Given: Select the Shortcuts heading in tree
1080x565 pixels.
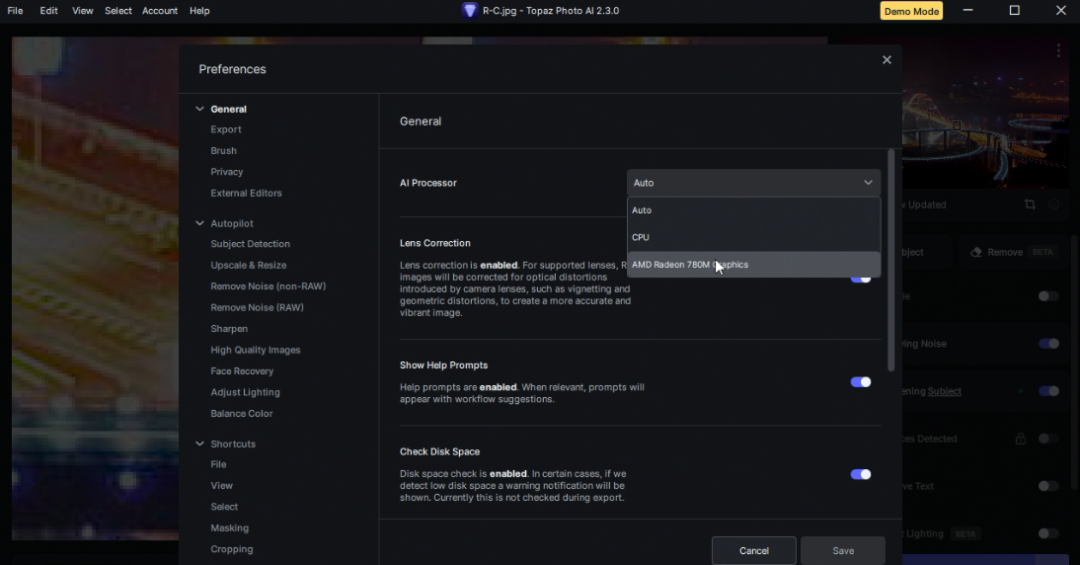Looking at the screenshot, I should pos(233,444).
